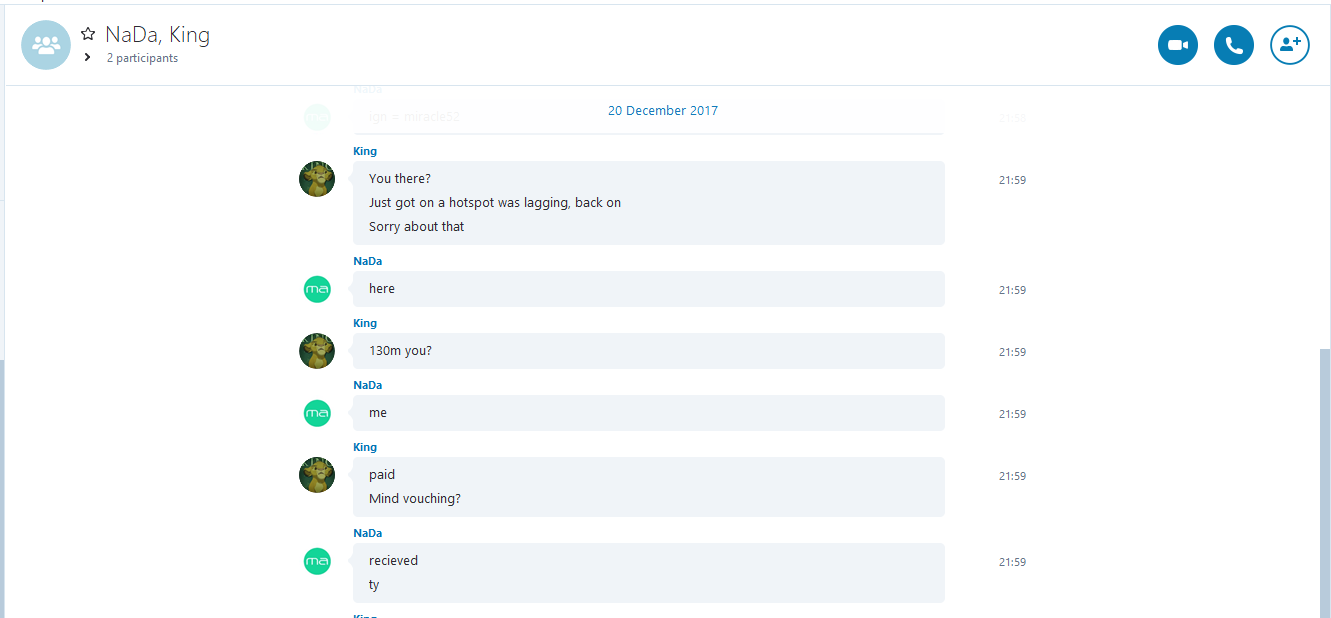The image size is (1331, 618).
Task: Click King's avatar beside 'You there?'
Action: point(317,179)
